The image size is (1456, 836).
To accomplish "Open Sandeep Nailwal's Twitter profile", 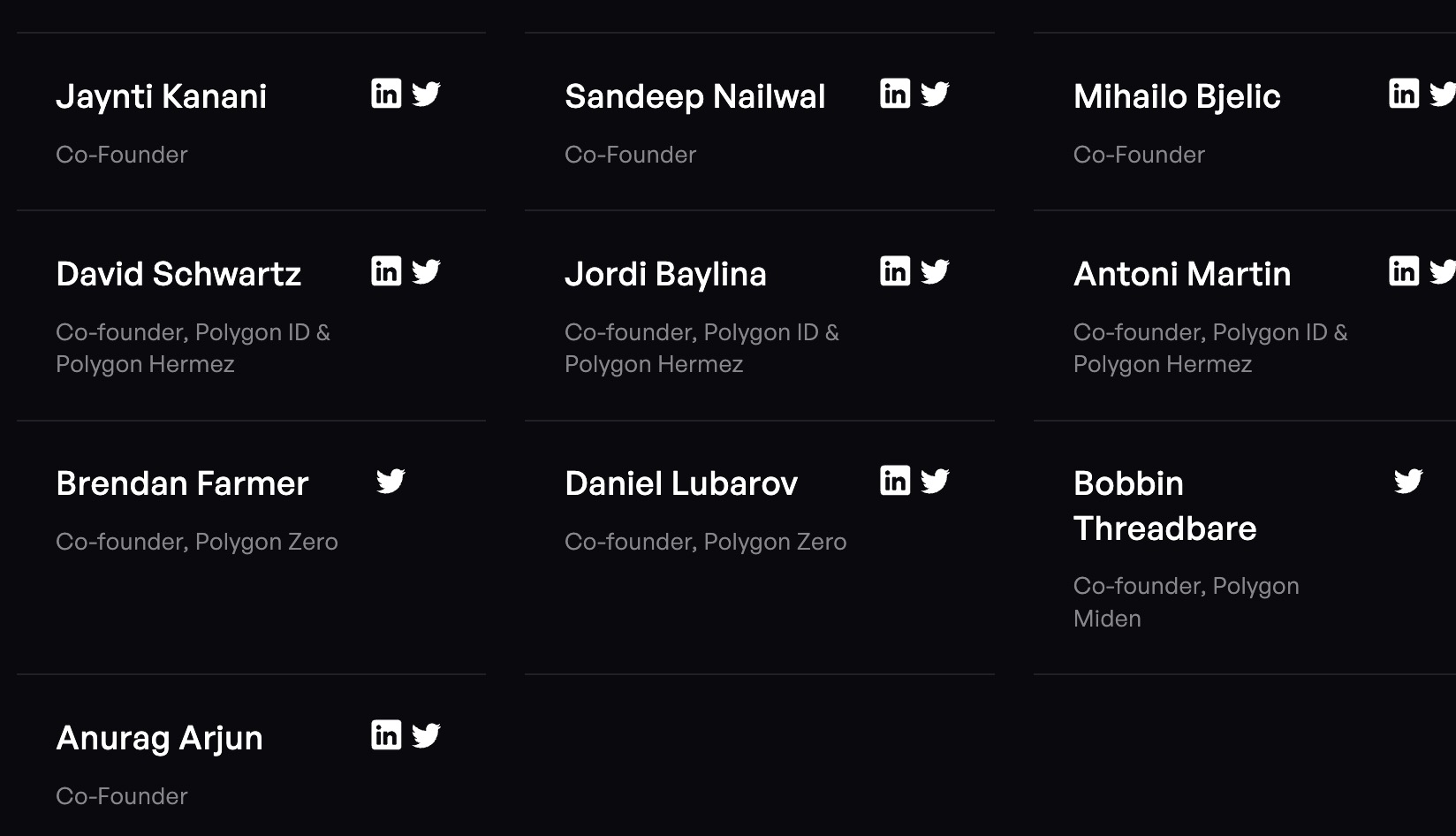I will click(935, 94).
